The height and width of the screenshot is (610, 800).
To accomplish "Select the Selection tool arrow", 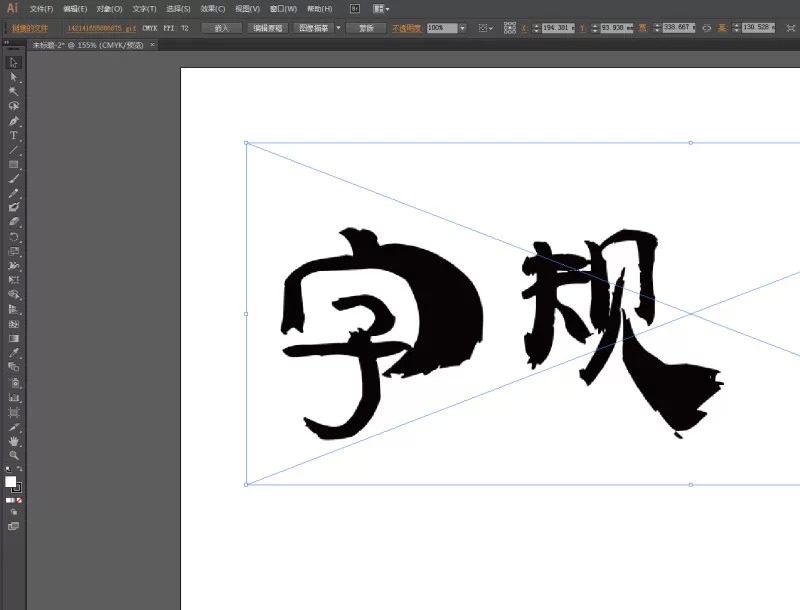I will pos(14,62).
